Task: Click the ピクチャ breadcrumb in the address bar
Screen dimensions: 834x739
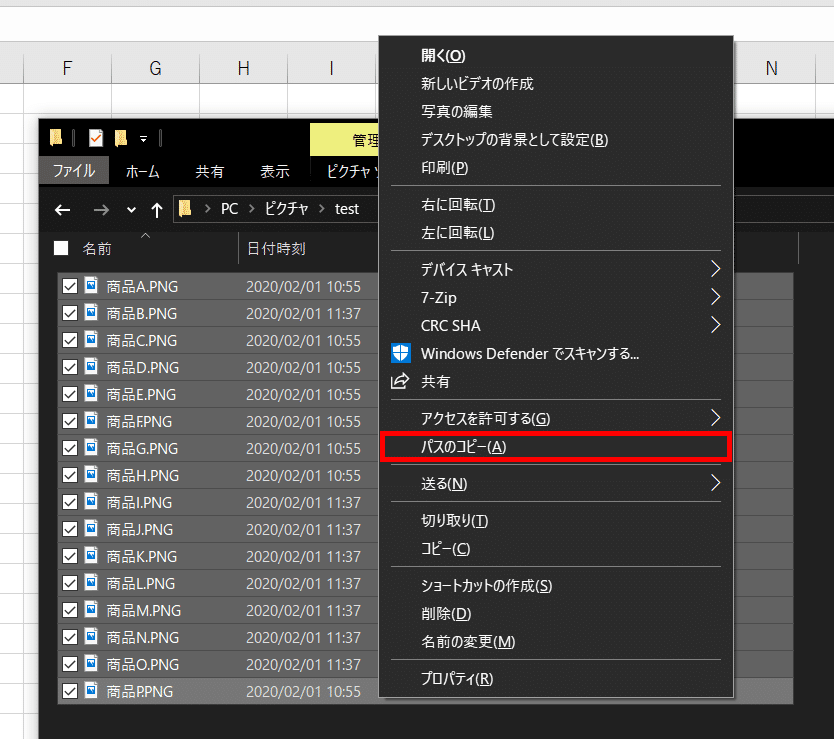Action: point(287,209)
